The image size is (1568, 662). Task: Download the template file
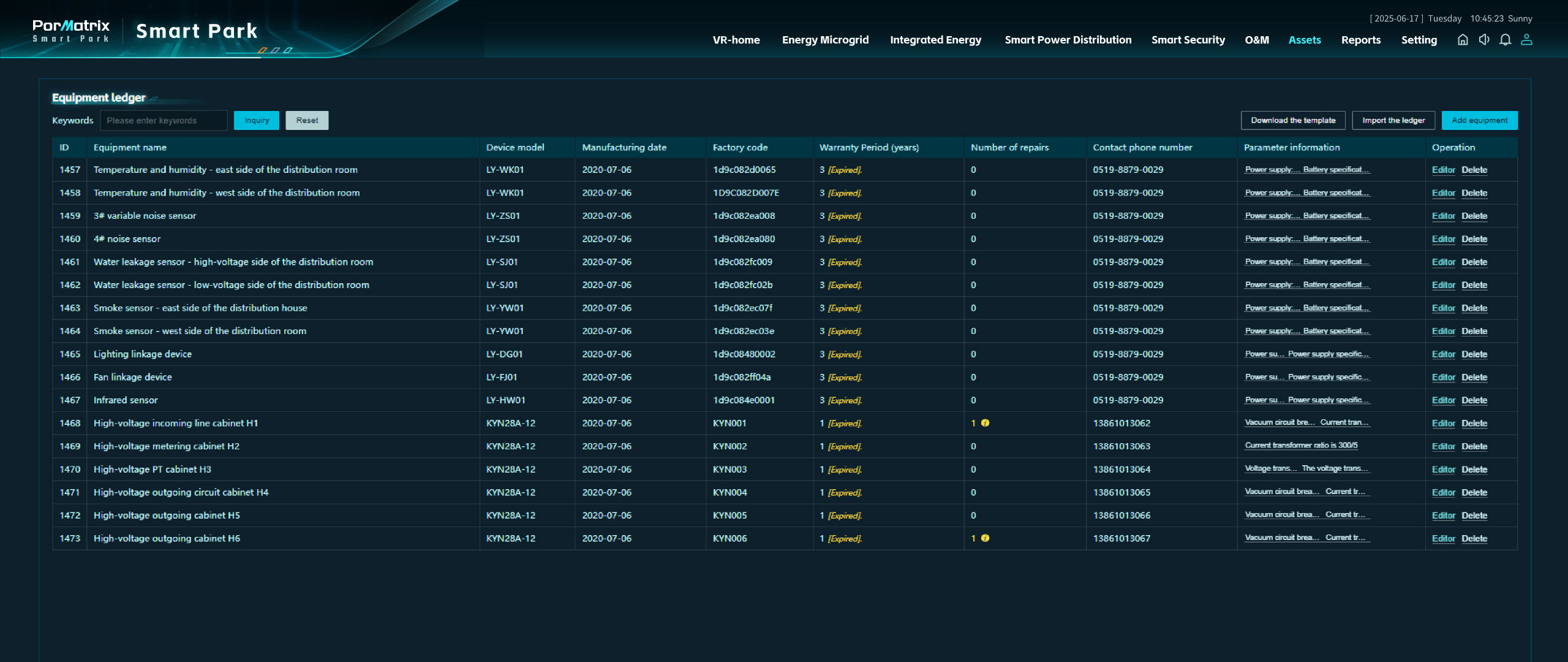pyautogui.click(x=1293, y=120)
